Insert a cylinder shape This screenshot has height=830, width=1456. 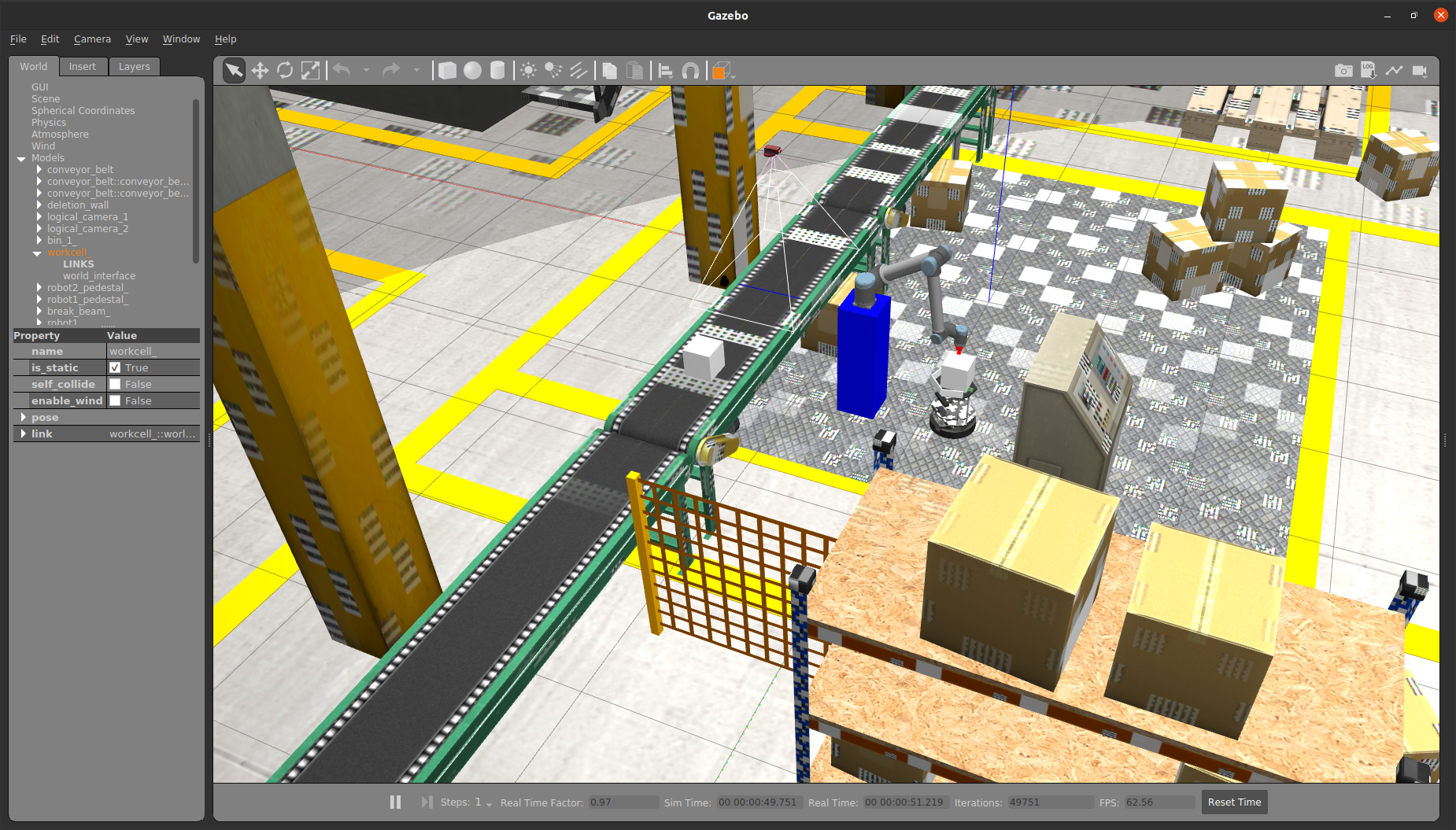point(497,71)
